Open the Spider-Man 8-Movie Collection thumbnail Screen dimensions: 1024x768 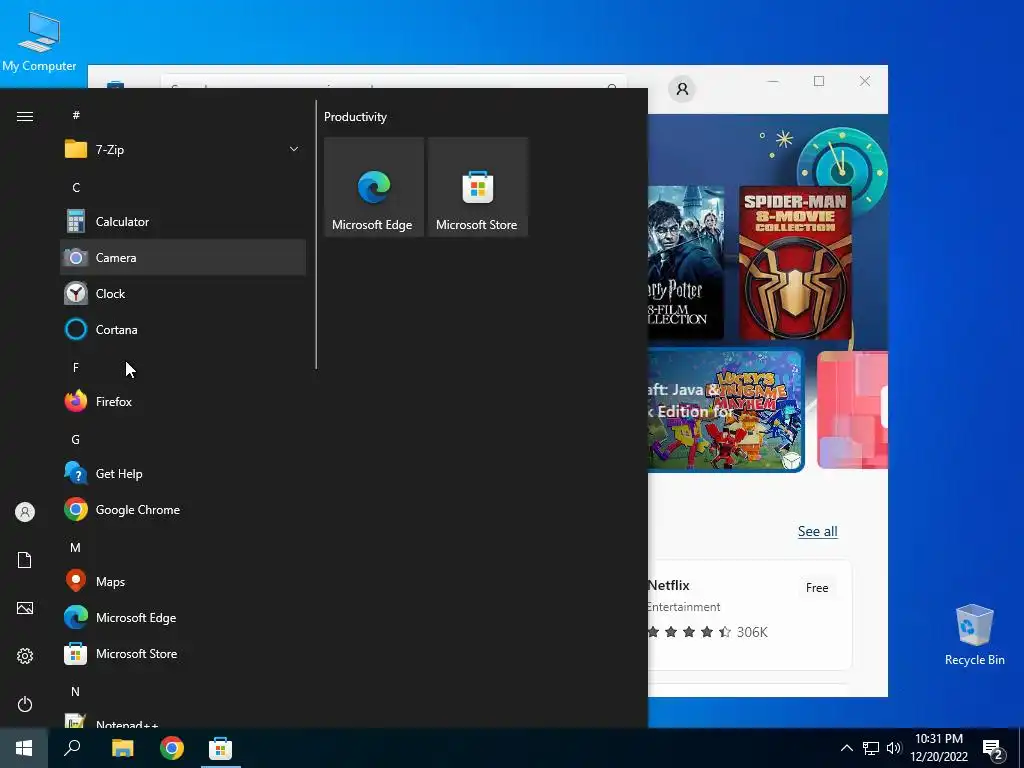795,263
